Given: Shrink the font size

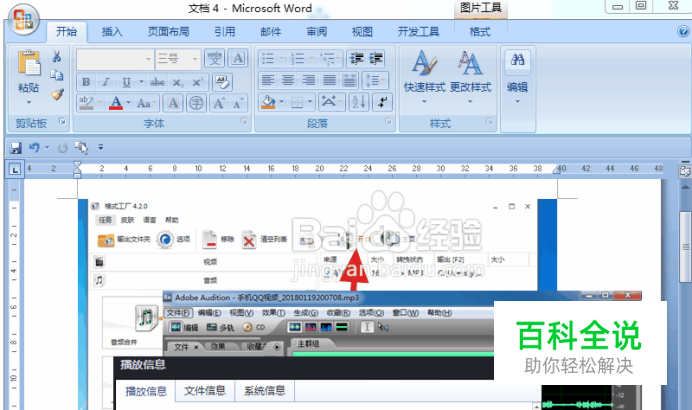Looking at the screenshot, I should coord(238,103).
